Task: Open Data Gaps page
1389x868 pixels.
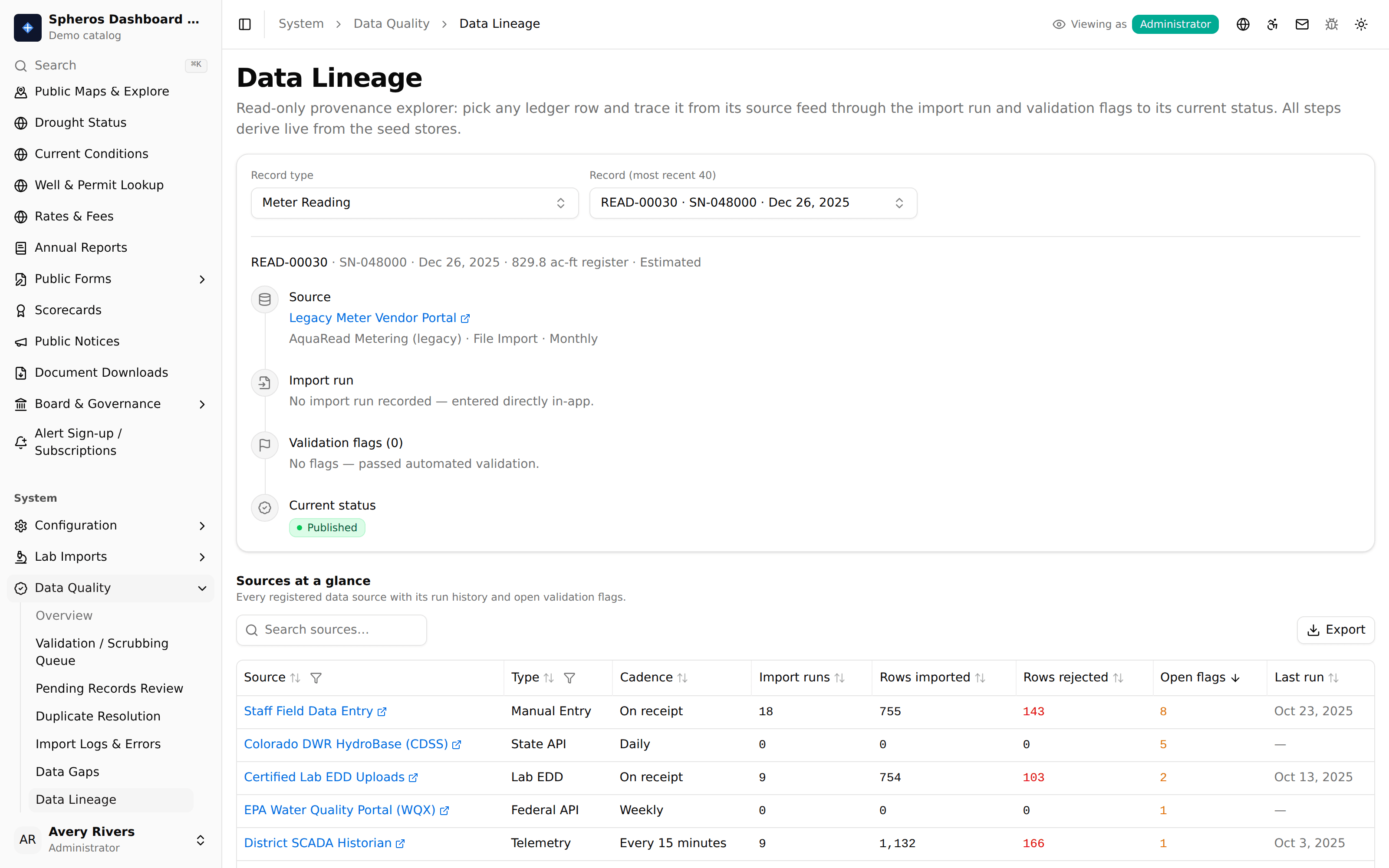Action: point(111,772)
